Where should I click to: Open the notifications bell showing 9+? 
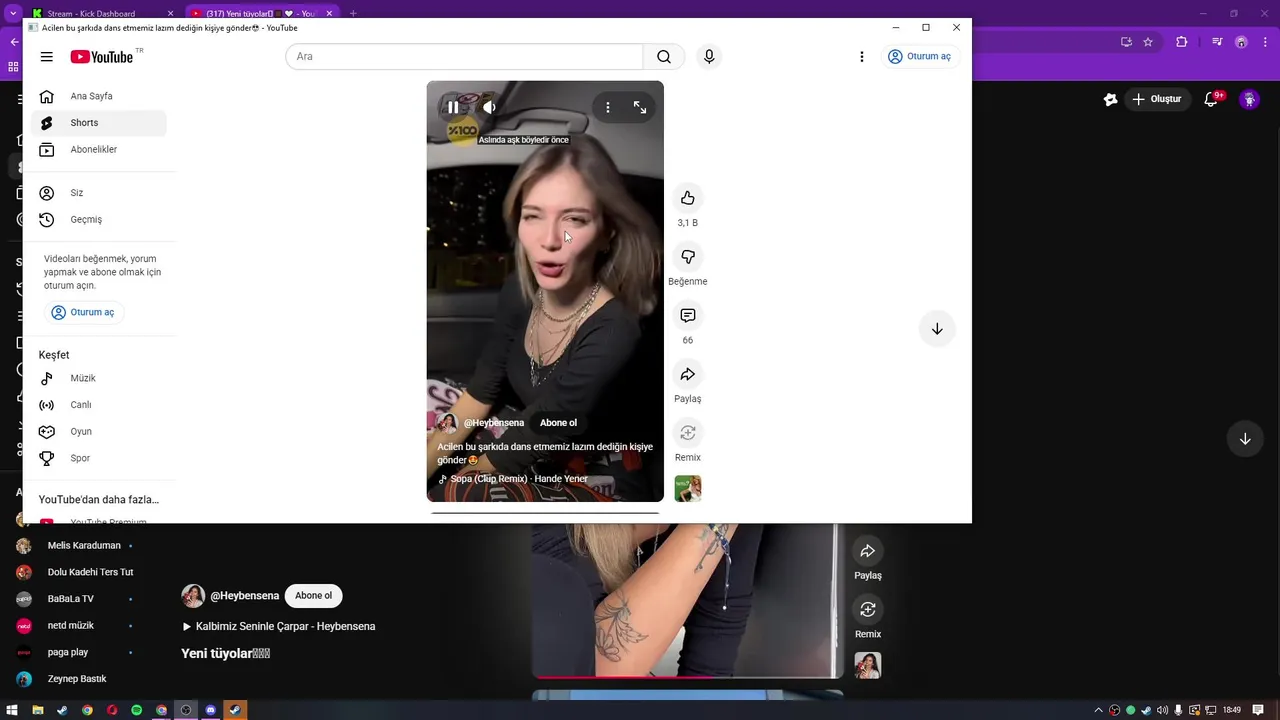point(1213,98)
